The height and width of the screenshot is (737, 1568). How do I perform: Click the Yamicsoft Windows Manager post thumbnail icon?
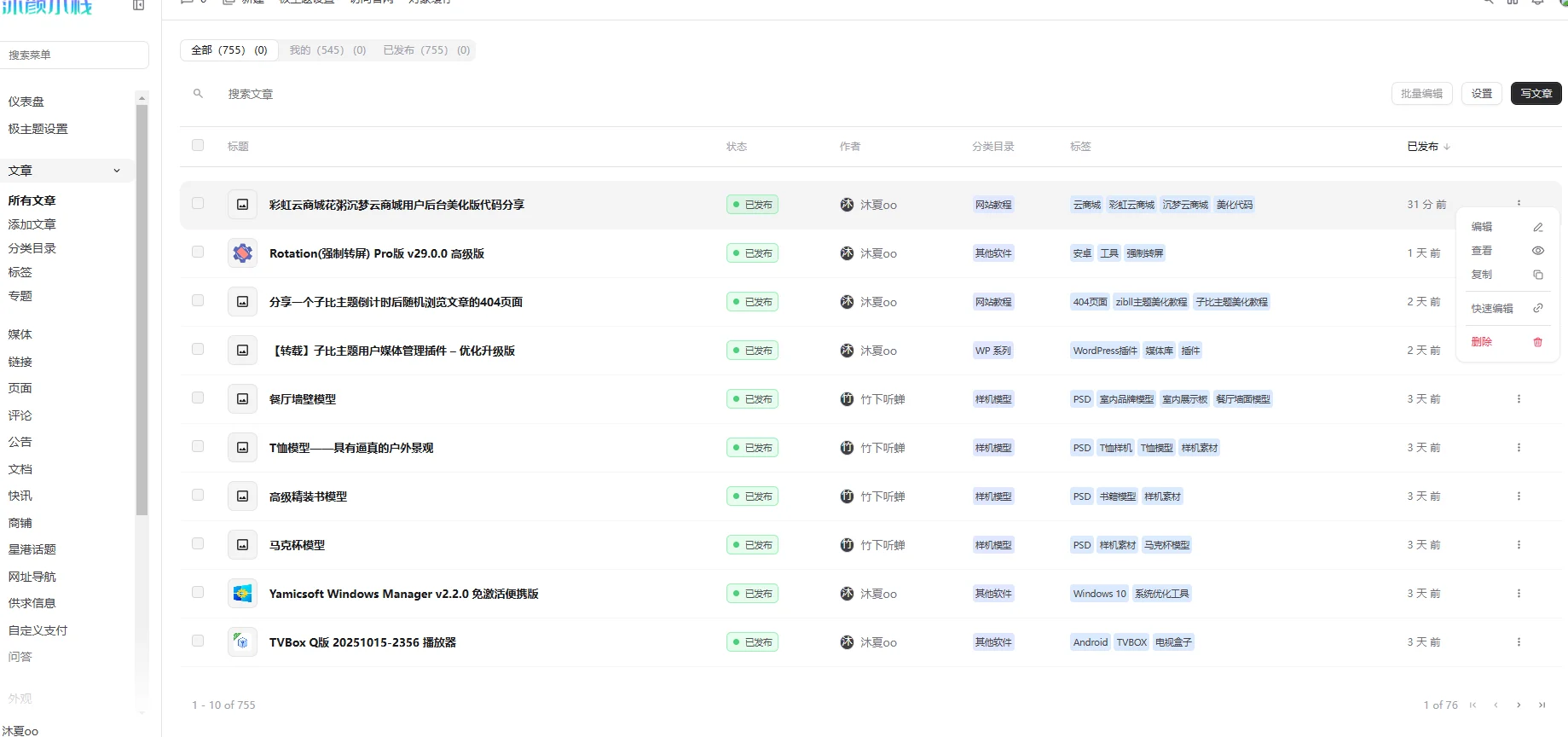tap(242, 594)
